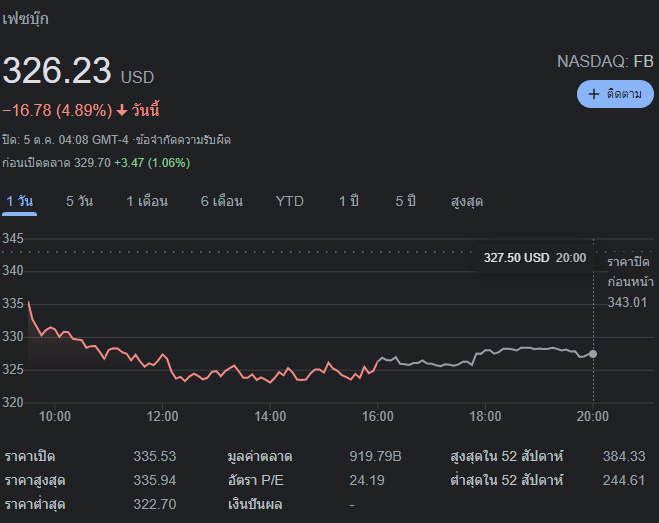Click the USD currency label beside the price
Viewport: 659px width, 523px height.
(x=137, y=77)
